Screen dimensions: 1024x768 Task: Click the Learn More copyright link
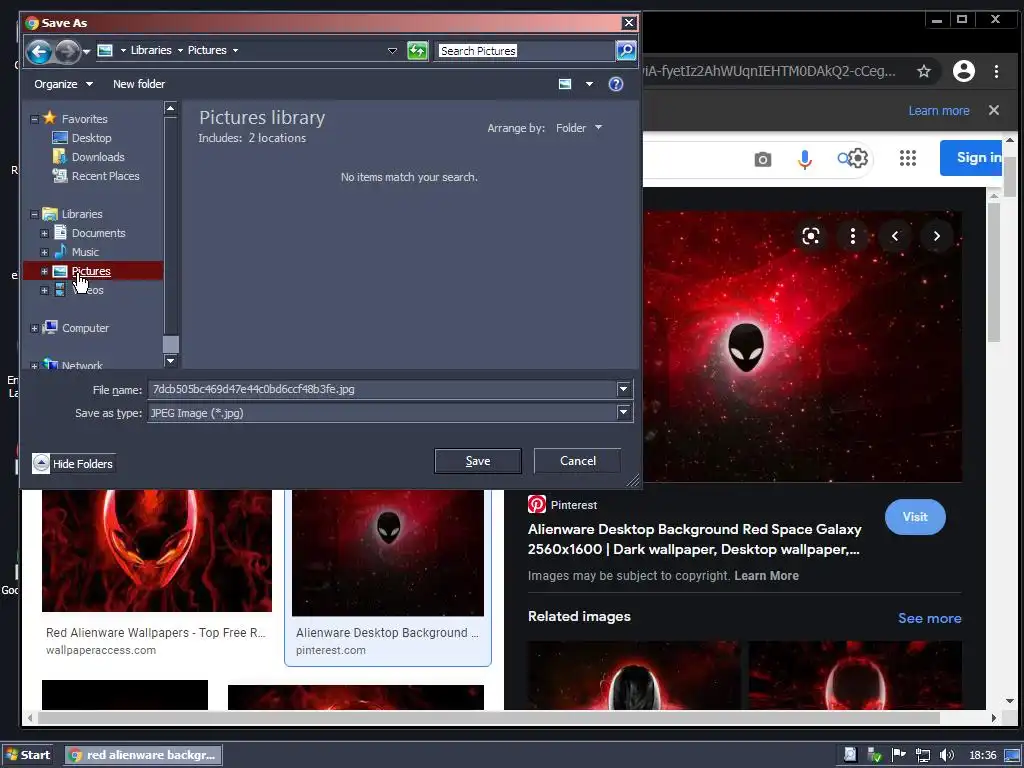click(766, 576)
